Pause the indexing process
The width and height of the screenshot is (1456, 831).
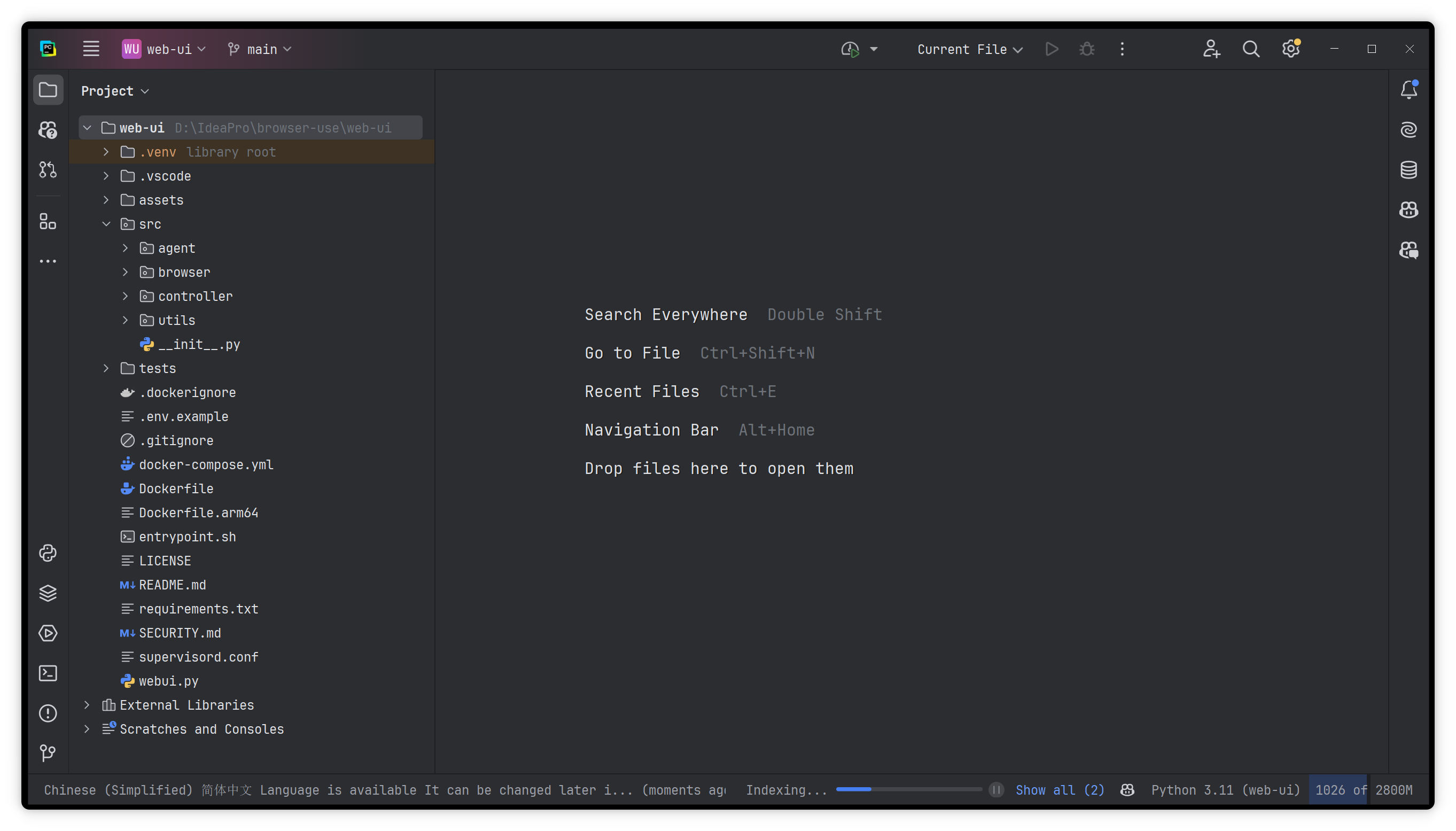pyautogui.click(x=996, y=790)
